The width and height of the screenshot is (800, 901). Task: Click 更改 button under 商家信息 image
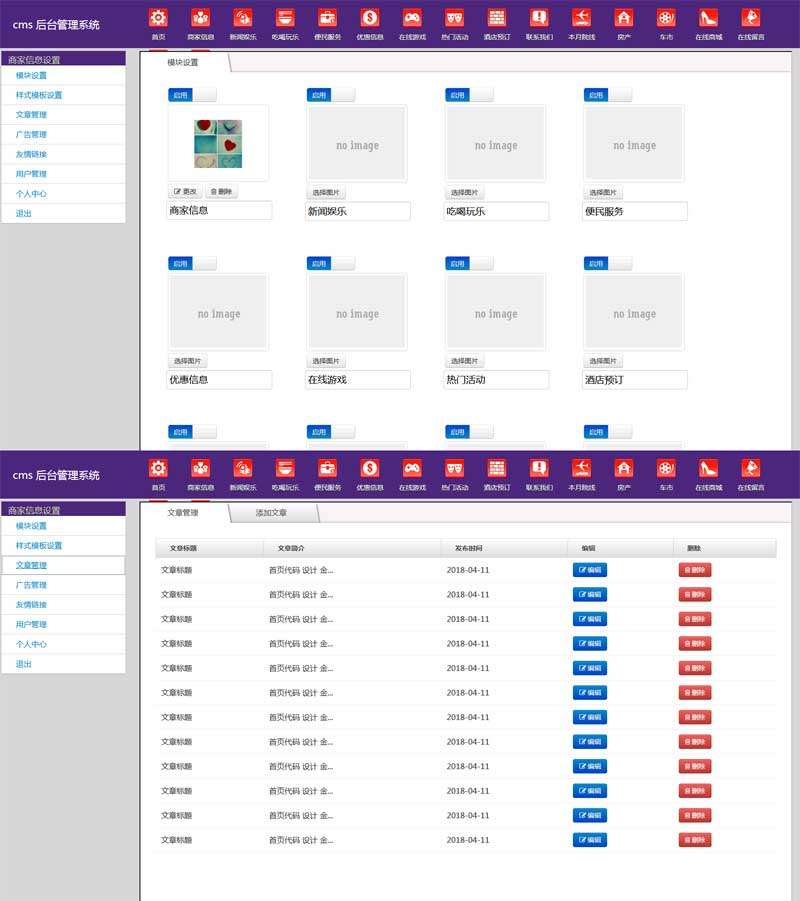click(x=185, y=192)
